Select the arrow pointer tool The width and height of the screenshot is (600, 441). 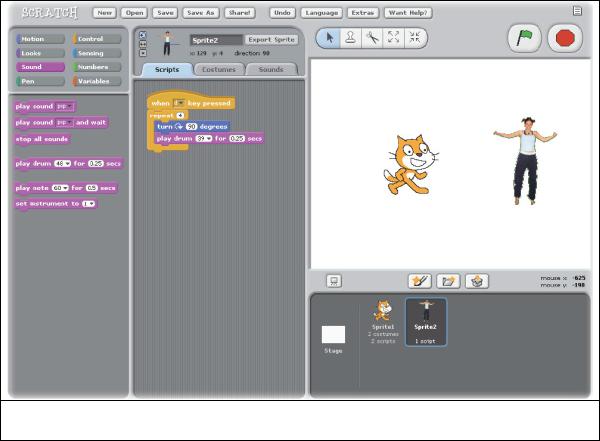[329, 38]
